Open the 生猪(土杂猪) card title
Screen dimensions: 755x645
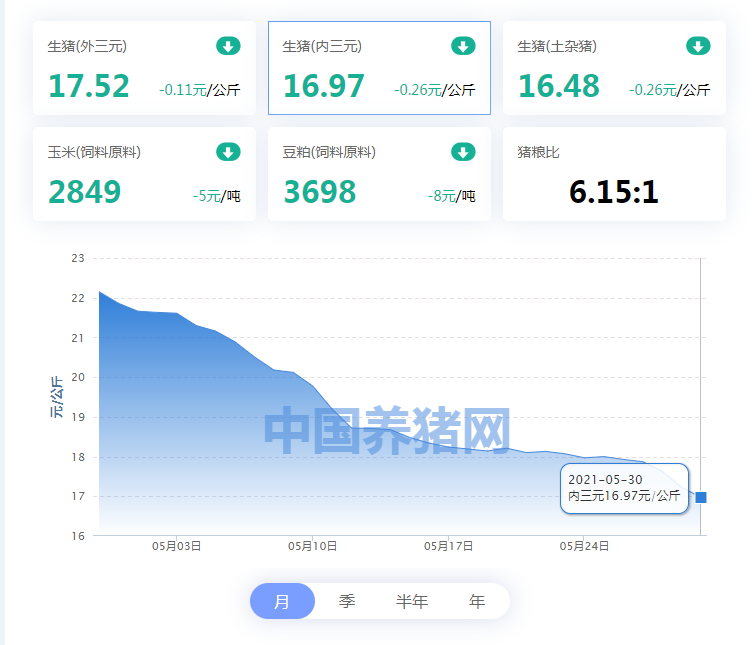tap(557, 46)
